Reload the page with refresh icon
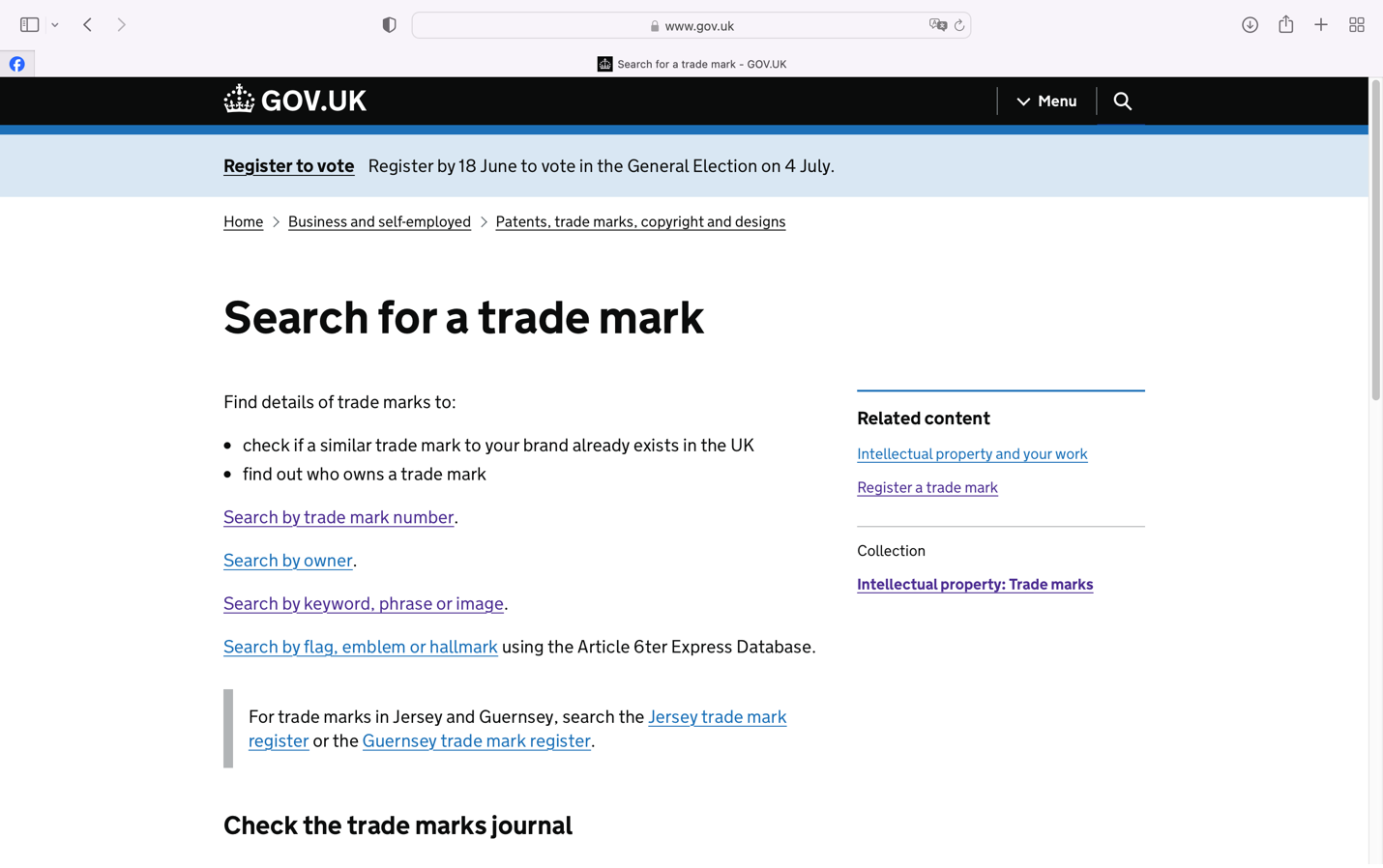This screenshot has height=868, width=1383. point(959,26)
